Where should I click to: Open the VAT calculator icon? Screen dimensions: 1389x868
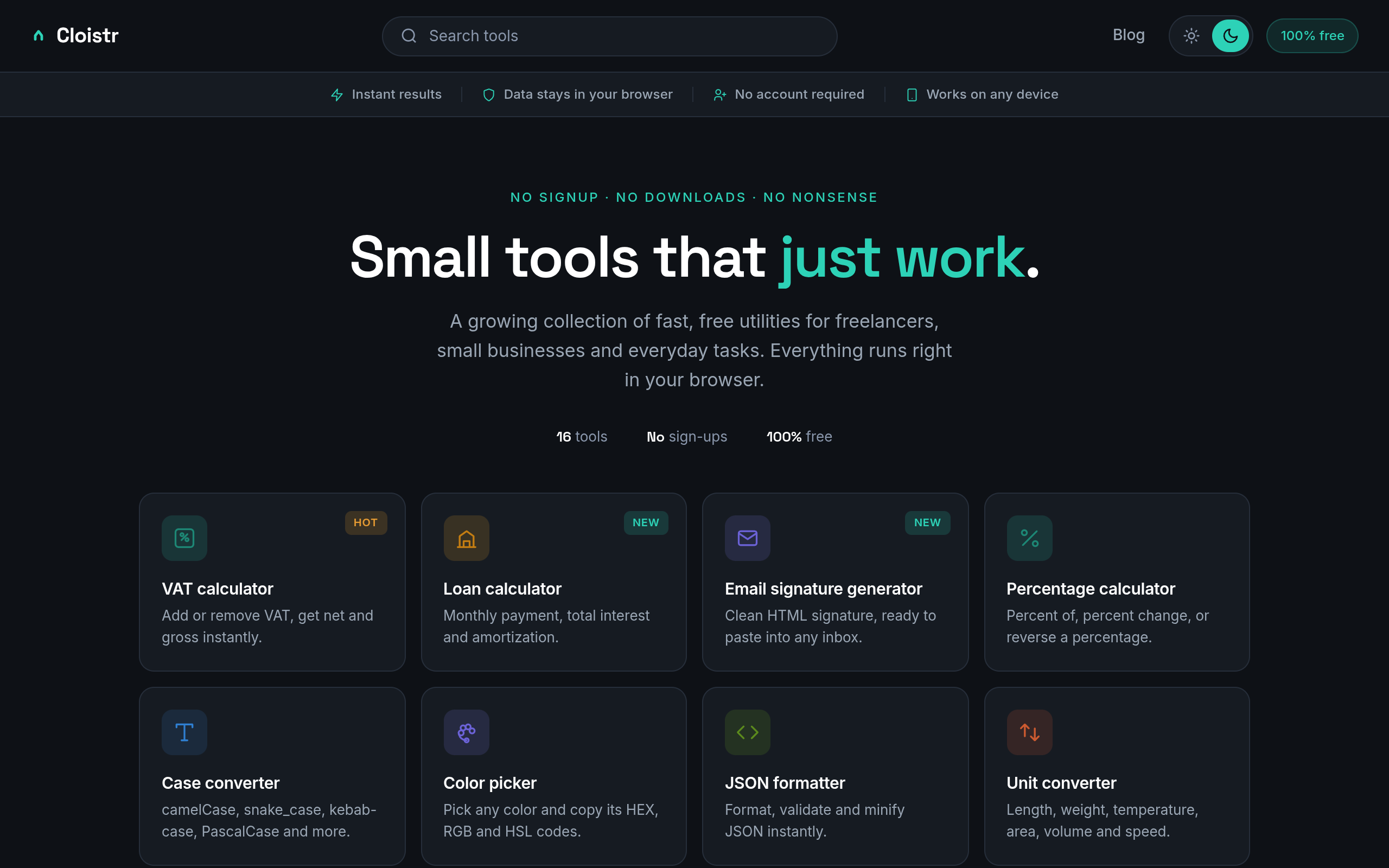pyautogui.click(x=184, y=538)
